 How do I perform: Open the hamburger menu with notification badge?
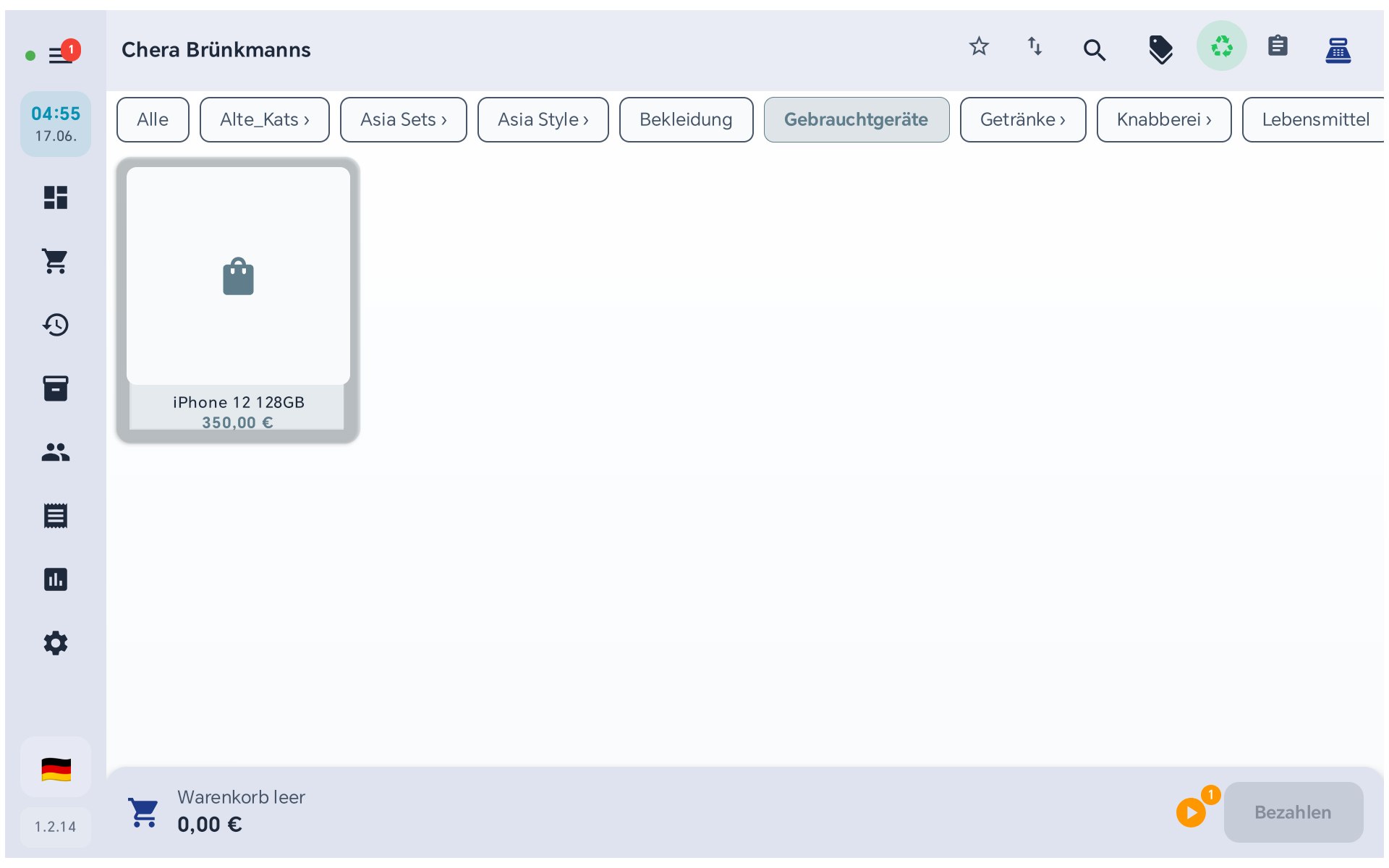click(x=61, y=54)
